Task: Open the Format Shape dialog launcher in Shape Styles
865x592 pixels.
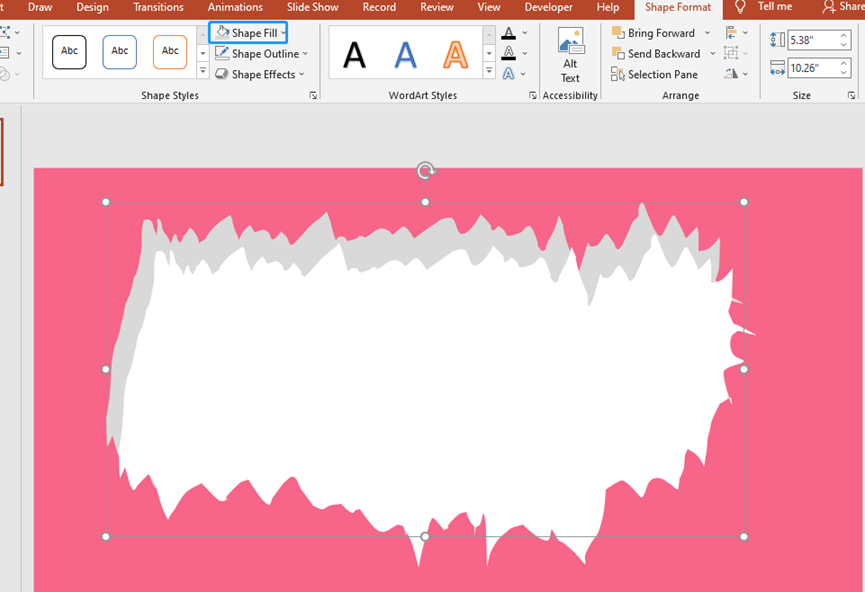Action: (313, 95)
